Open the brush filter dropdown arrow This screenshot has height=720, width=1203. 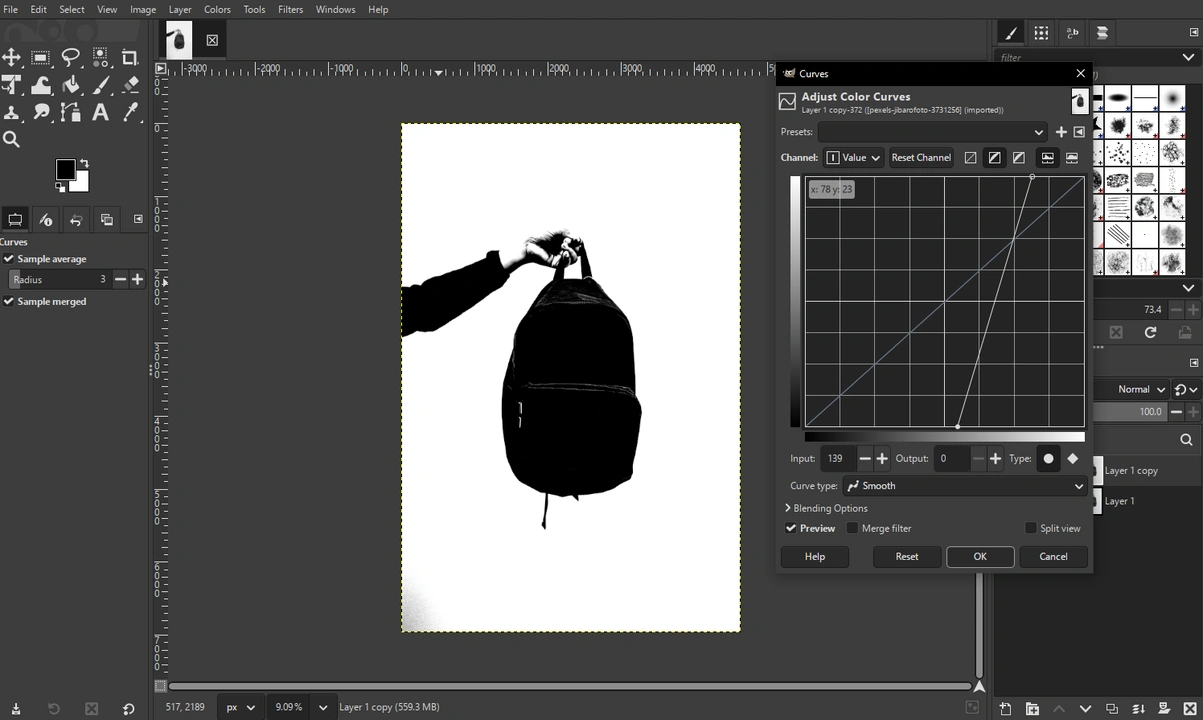1188,57
